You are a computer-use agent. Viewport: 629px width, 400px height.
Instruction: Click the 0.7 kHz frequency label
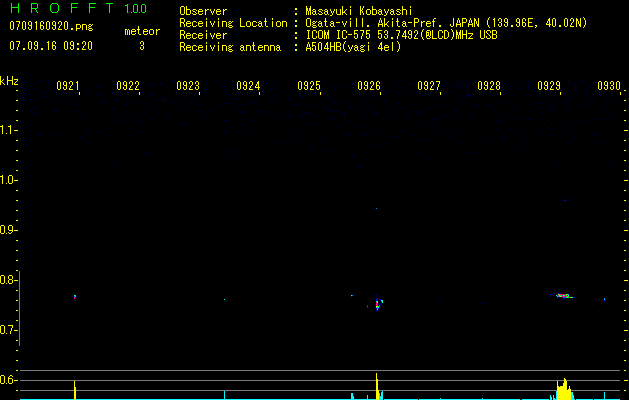pos(7,330)
